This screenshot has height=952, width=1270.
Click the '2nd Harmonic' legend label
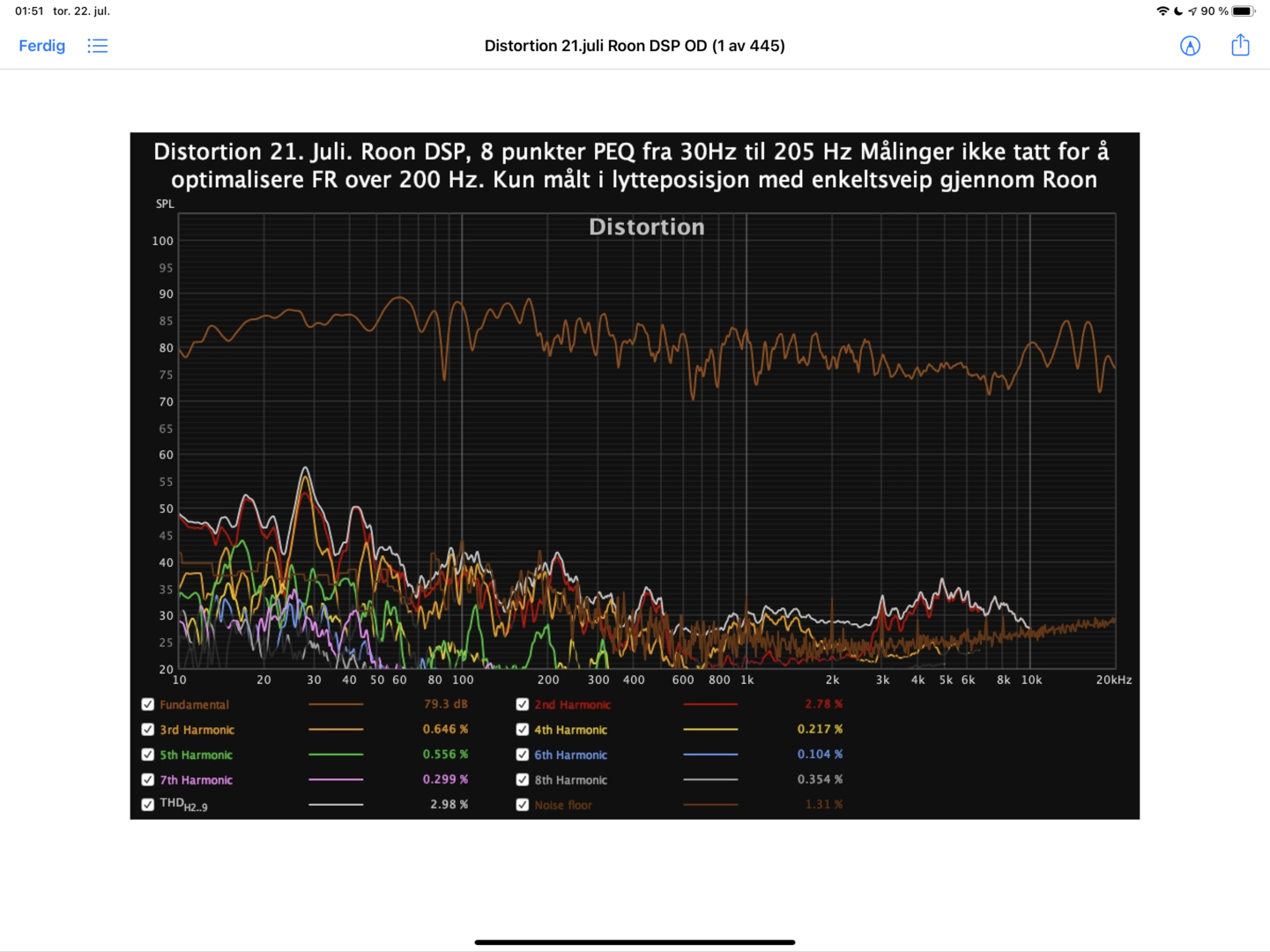pos(572,705)
